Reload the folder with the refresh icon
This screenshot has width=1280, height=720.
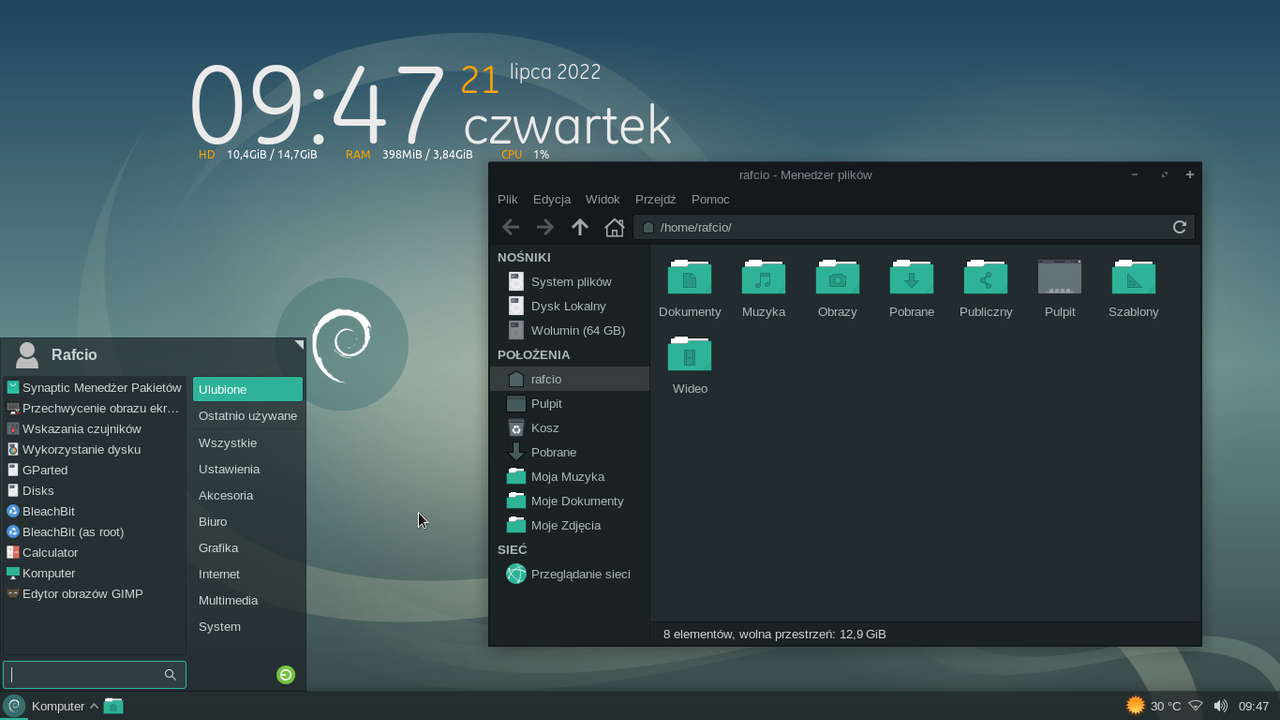pos(1179,227)
